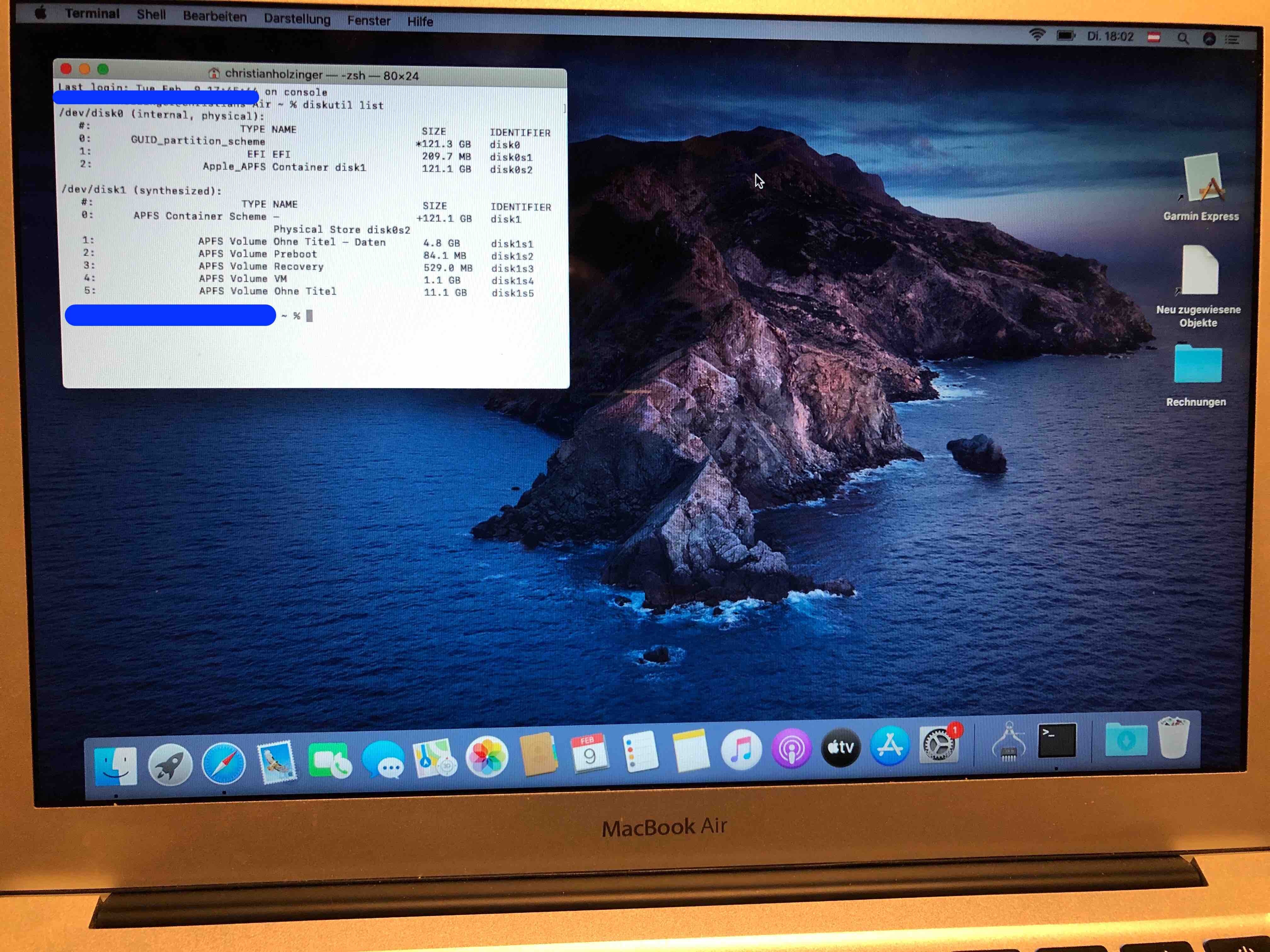
Task: Open System Preferences gear icon
Action: coord(938,745)
